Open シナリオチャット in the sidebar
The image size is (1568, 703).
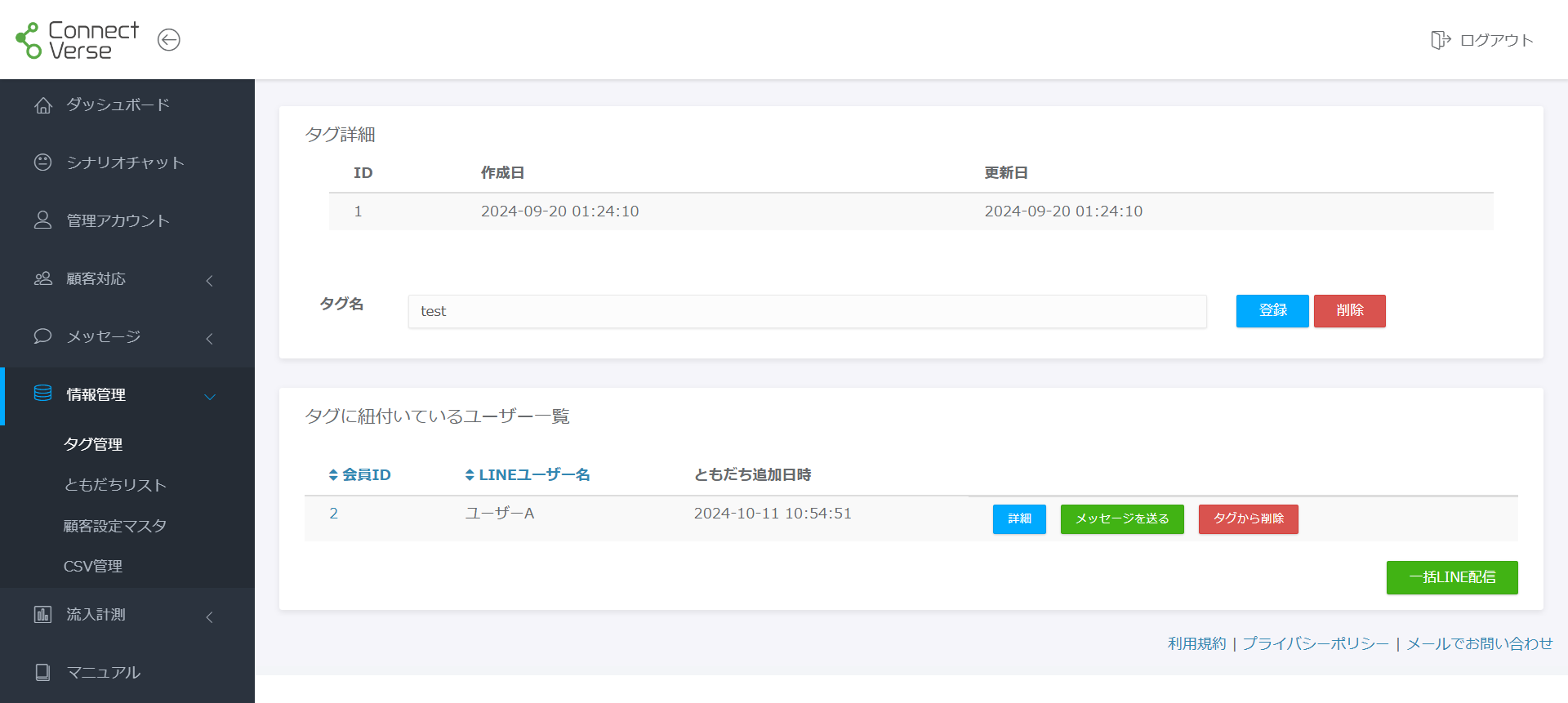click(127, 162)
